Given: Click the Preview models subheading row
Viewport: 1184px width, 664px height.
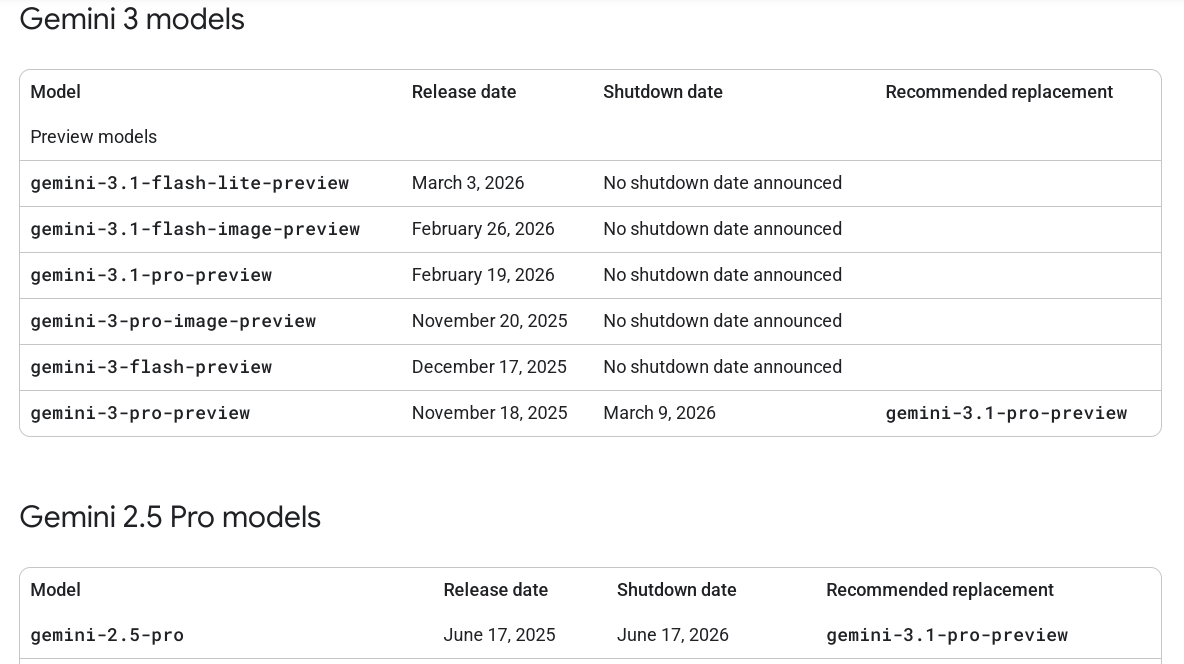Looking at the screenshot, I should (93, 137).
